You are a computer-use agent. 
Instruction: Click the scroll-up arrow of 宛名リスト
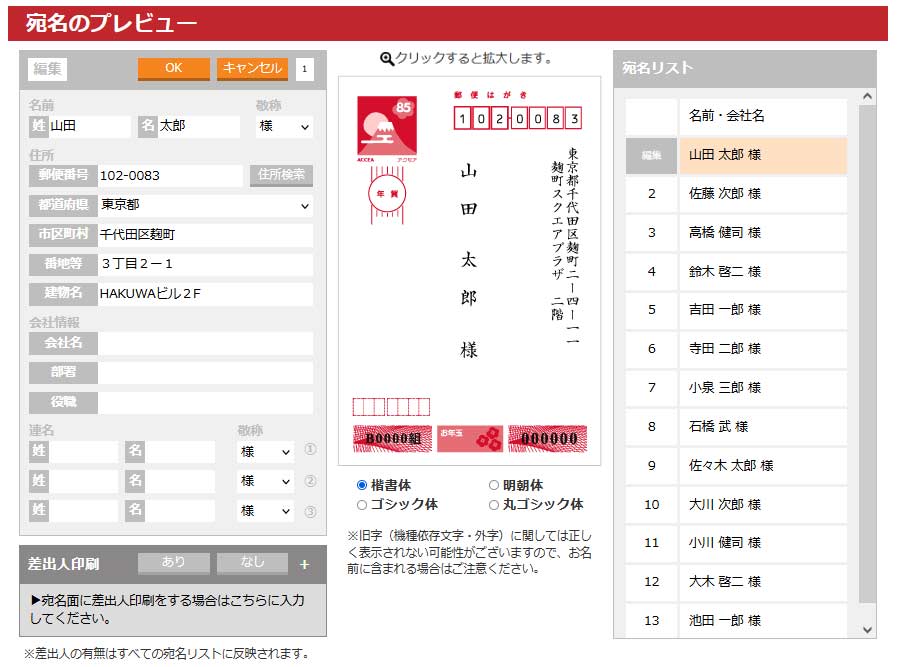point(867,97)
